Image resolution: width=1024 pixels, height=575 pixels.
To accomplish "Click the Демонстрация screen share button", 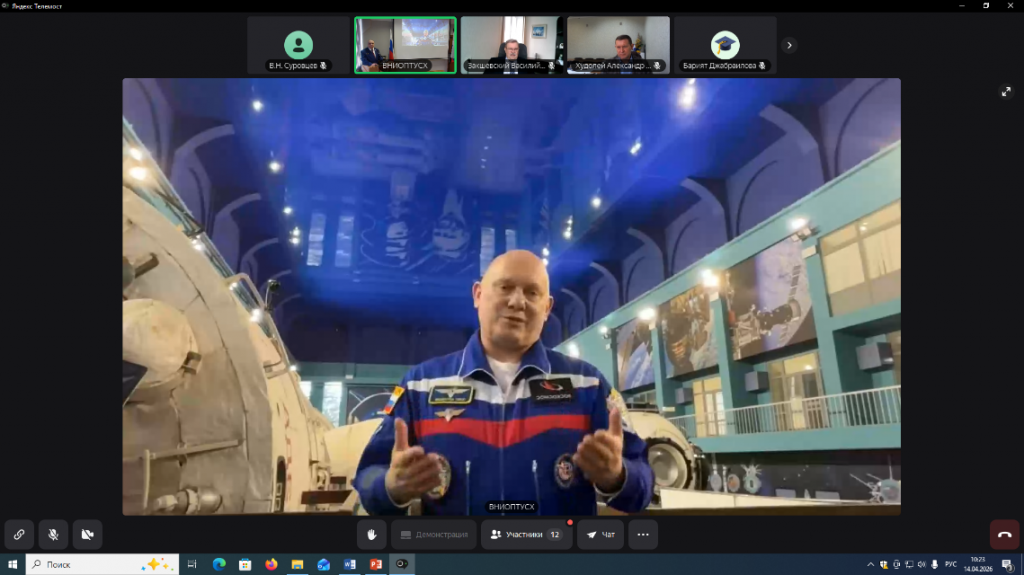I will point(433,535).
